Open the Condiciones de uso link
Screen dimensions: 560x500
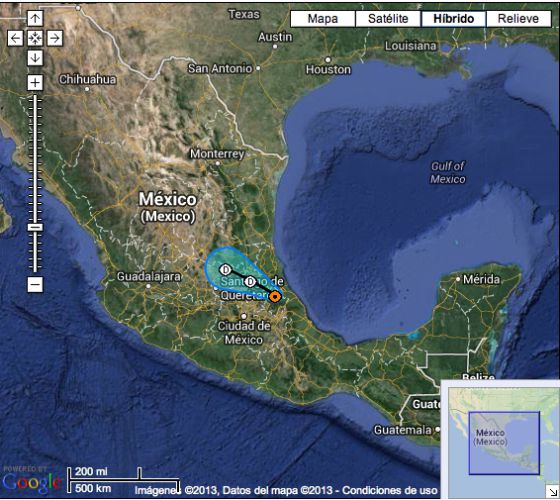point(390,490)
